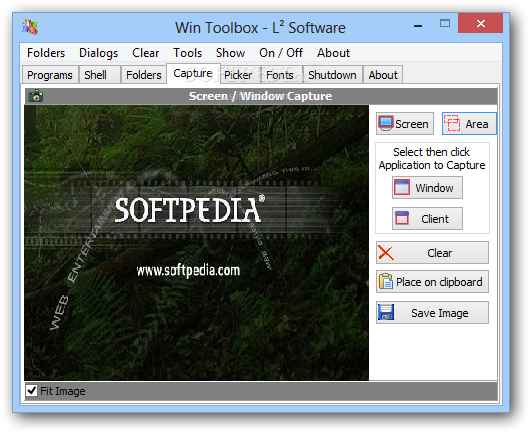Click the Screen capture button

pyautogui.click(x=405, y=124)
